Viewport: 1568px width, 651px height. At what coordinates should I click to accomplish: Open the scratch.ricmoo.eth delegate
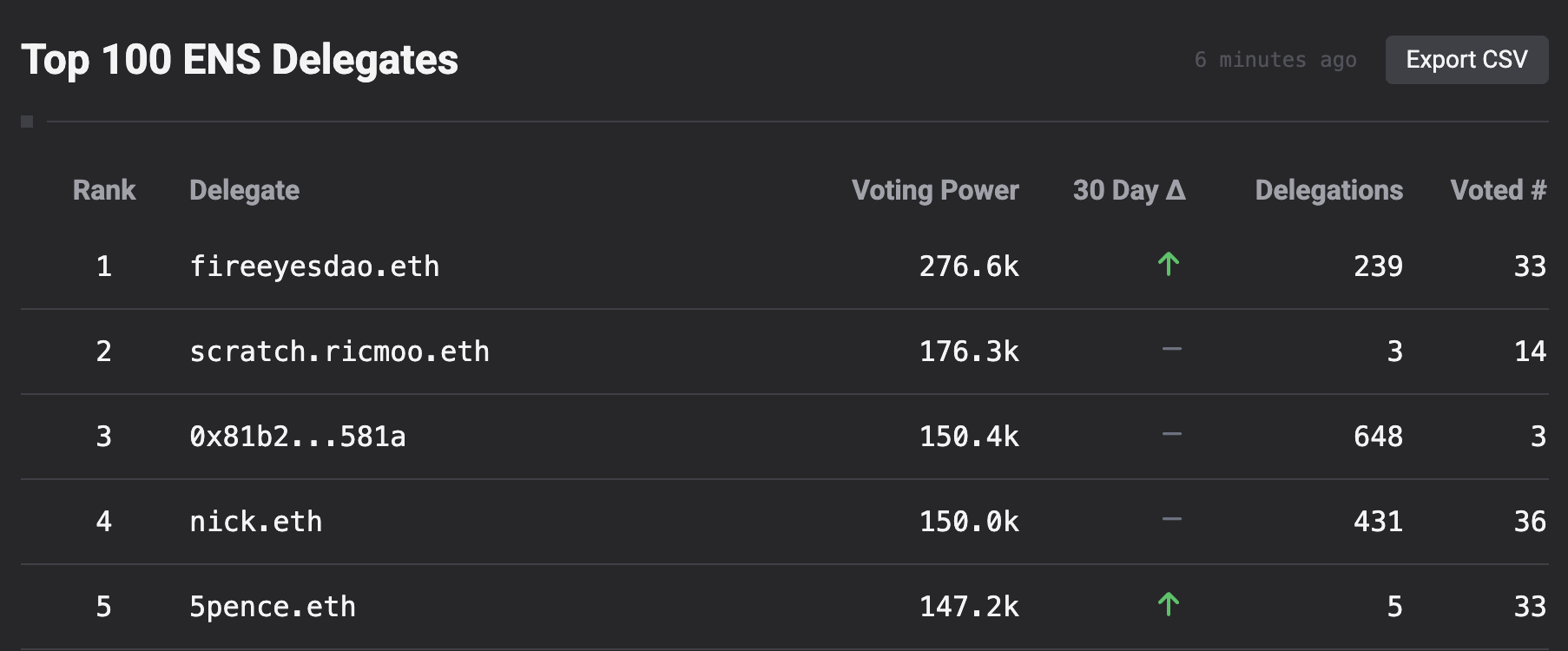339,352
